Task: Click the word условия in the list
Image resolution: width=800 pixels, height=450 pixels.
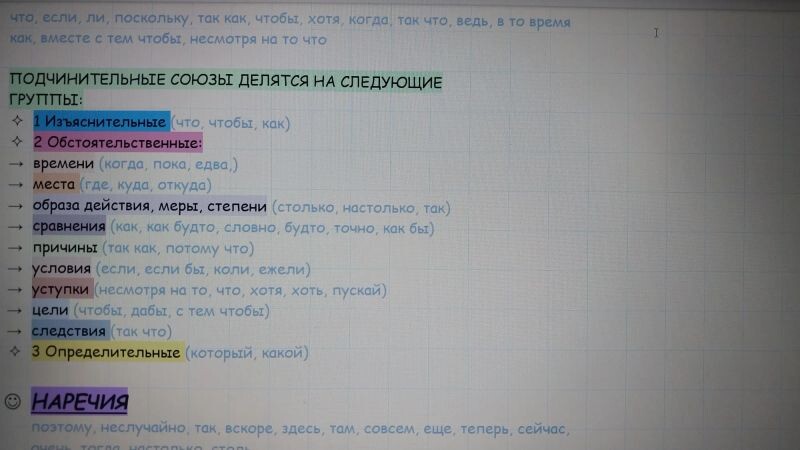Action: [61, 269]
